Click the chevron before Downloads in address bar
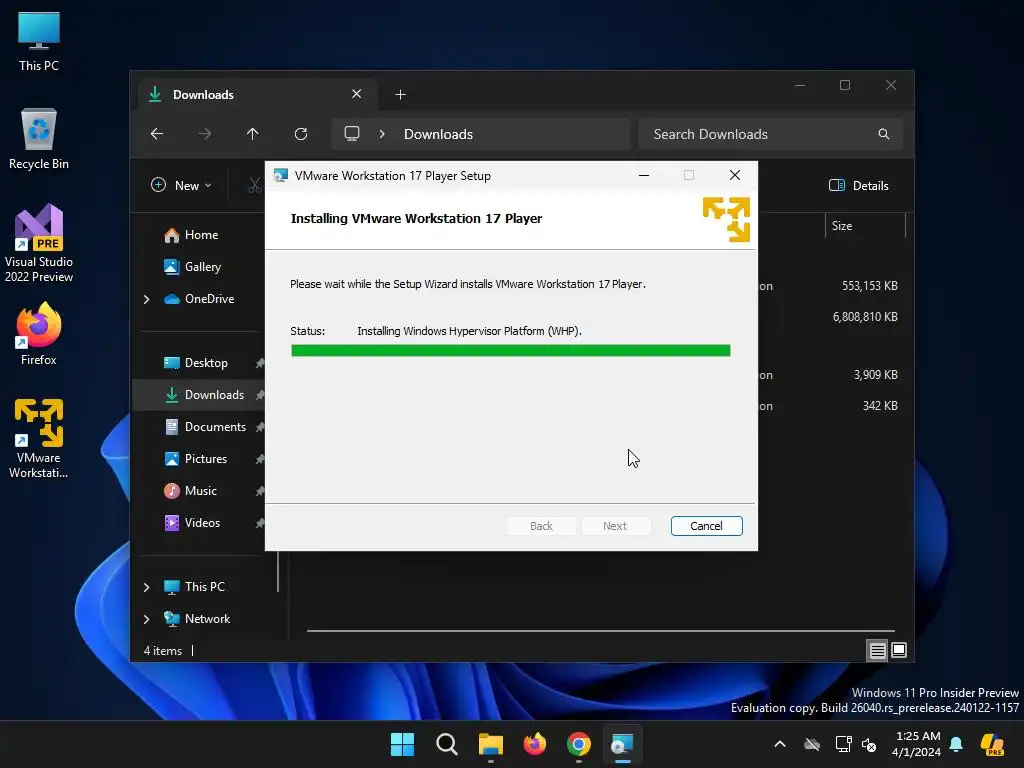 382,134
